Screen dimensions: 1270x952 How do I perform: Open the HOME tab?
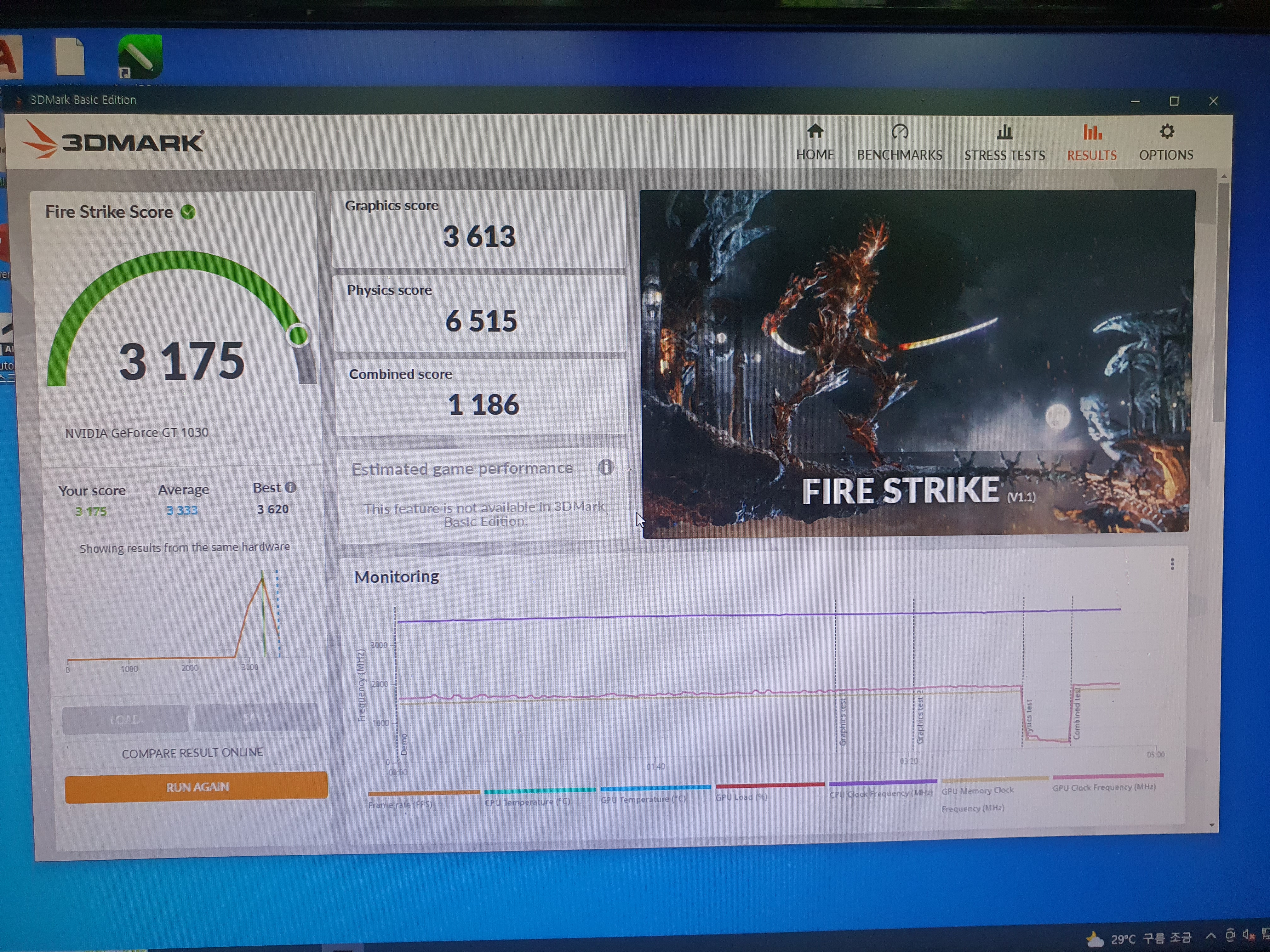(x=815, y=143)
